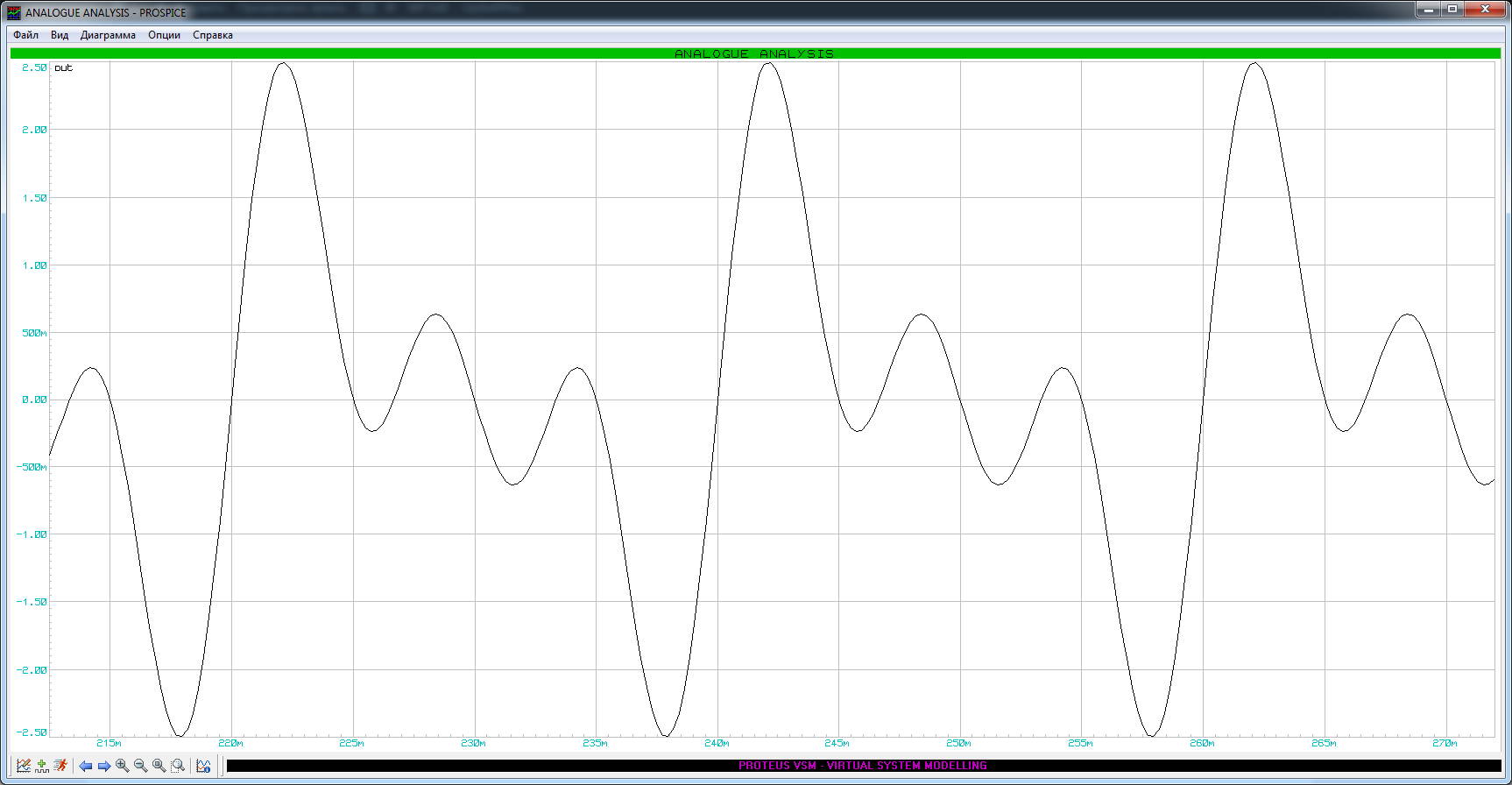Open the Диаграмма menu

click(x=108, y=35)
